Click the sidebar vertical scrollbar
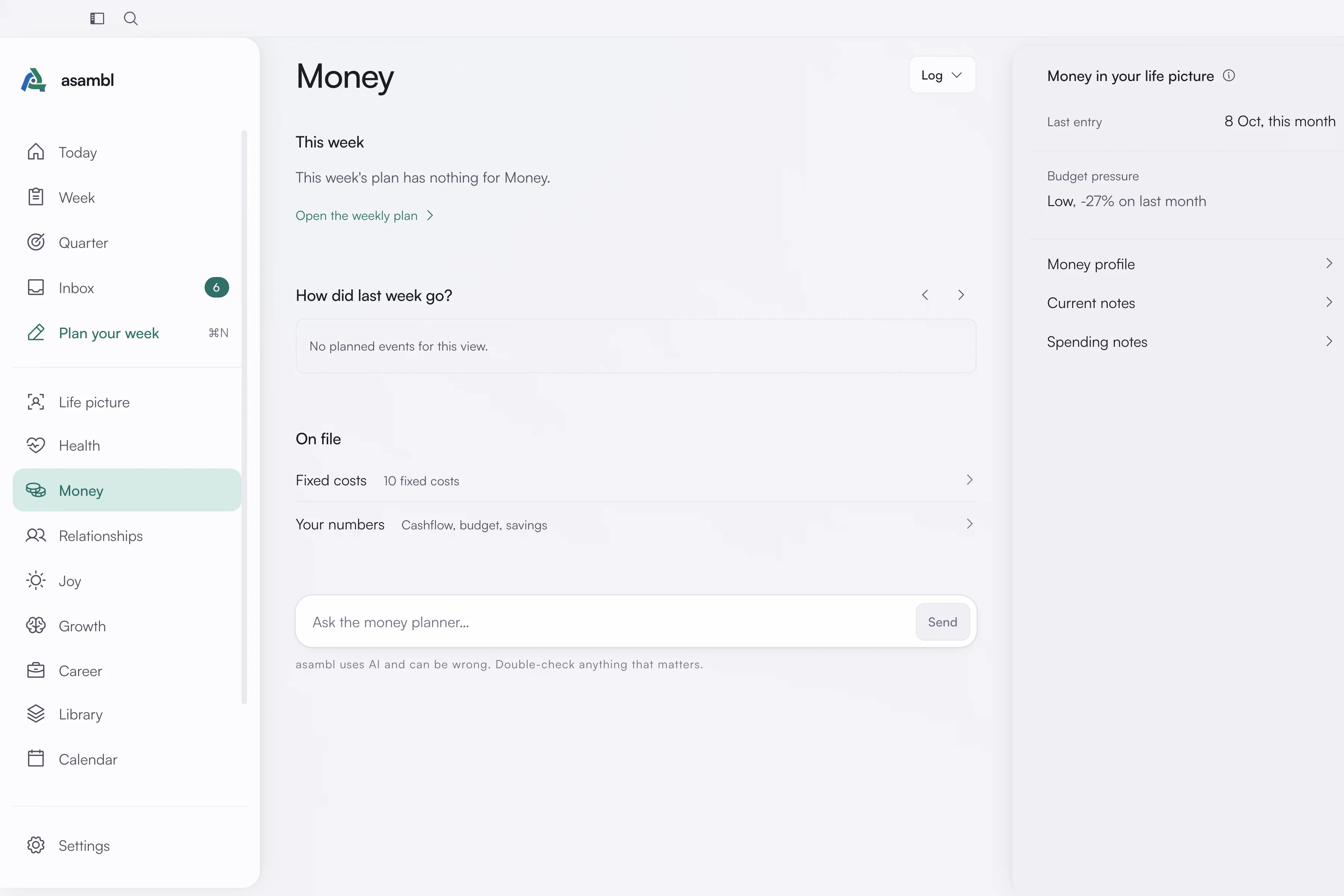This screenshot has height=896, width=1344. tap(244, 417)
